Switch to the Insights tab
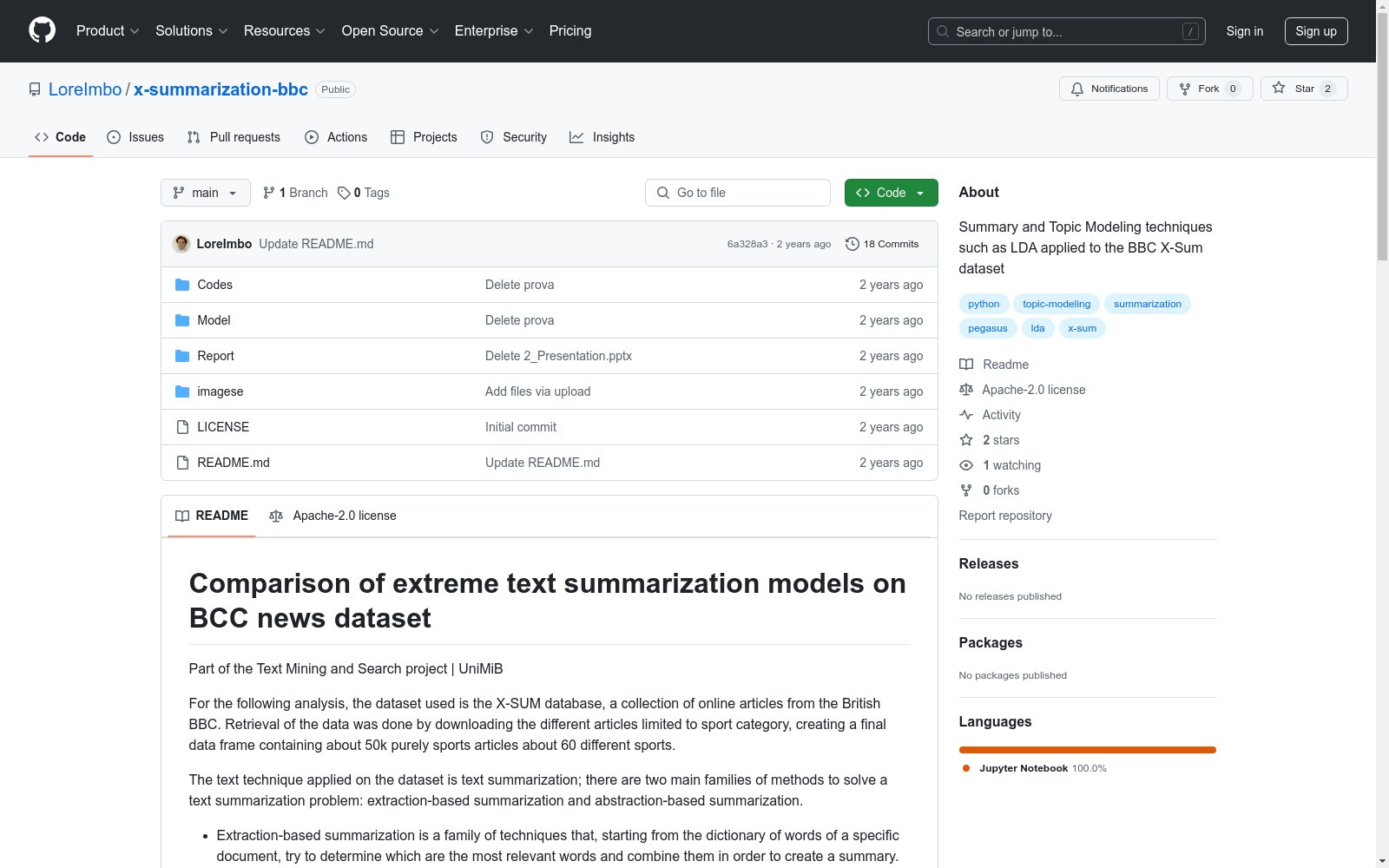Screen dimensions: 1389x868 click(602, 137)
